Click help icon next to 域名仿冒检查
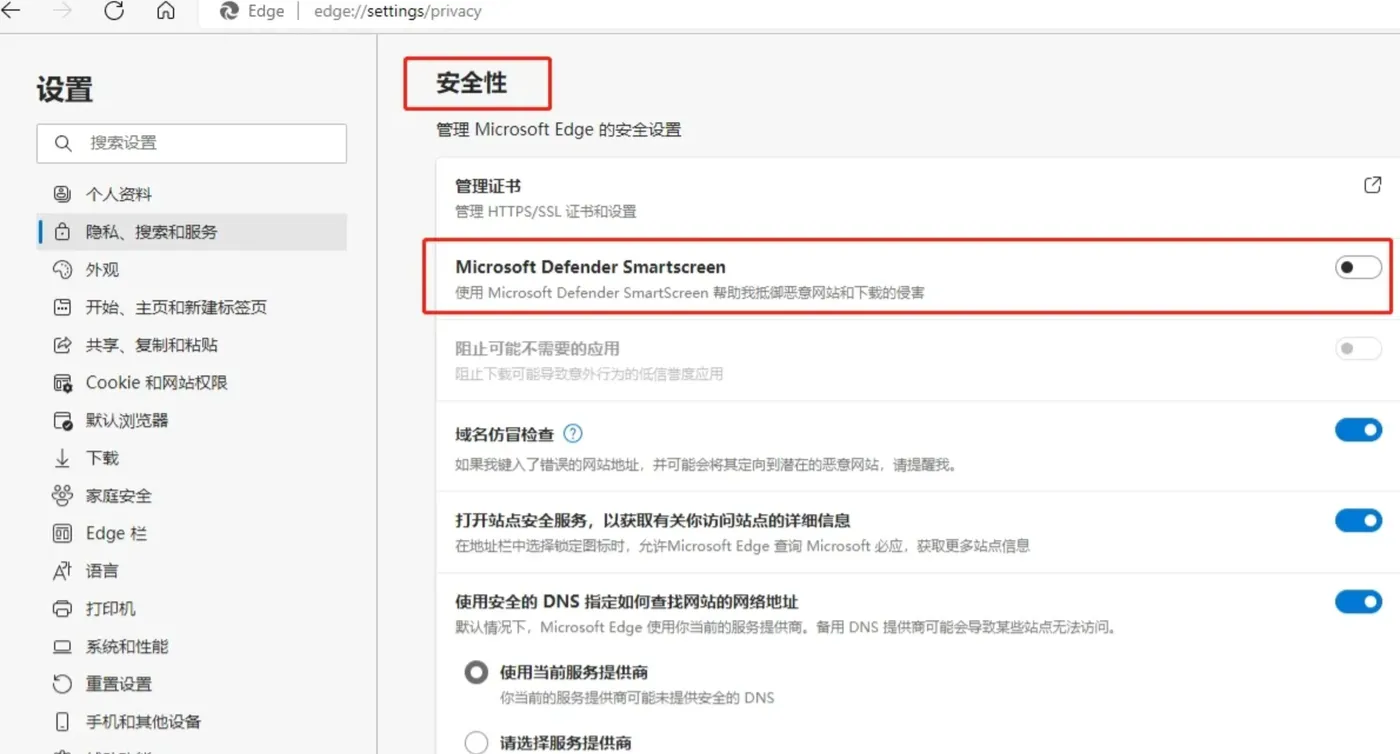Image resolution: width=1400 pixels, height=754 pixels. [x=573, y=434]
